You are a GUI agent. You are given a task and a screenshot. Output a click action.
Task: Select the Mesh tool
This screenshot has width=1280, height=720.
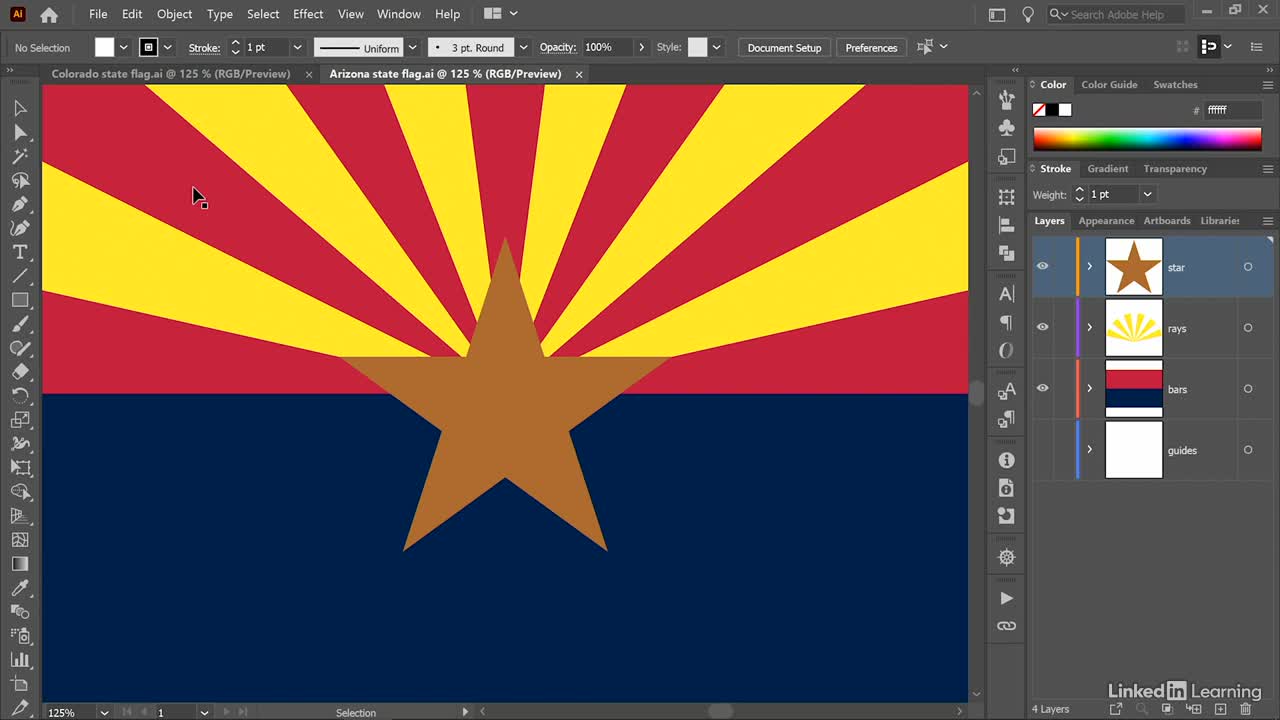tap(20, 540)
